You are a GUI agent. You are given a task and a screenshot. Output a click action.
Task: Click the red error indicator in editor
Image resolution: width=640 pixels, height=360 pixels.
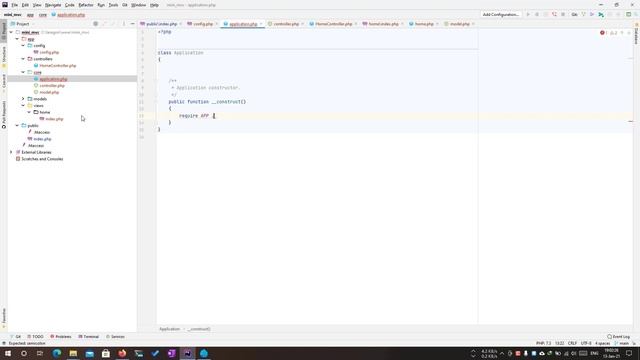(x=604, y=33)
